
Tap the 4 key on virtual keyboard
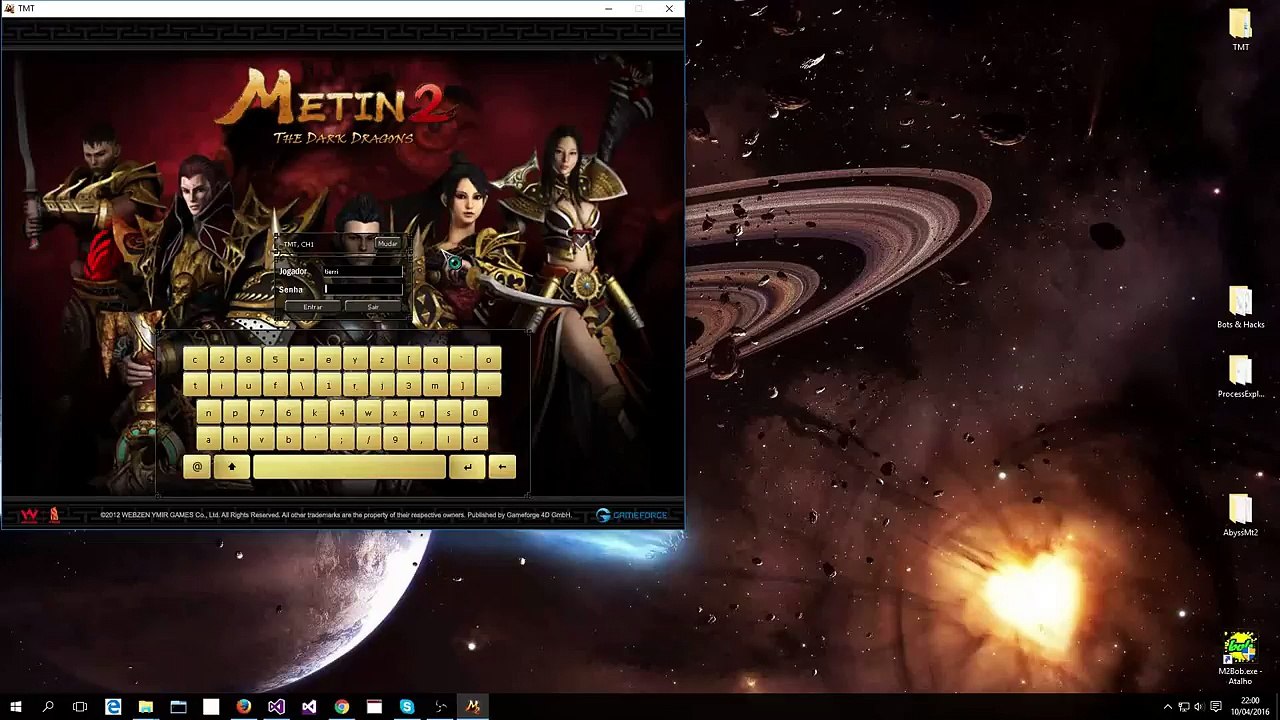341,413
